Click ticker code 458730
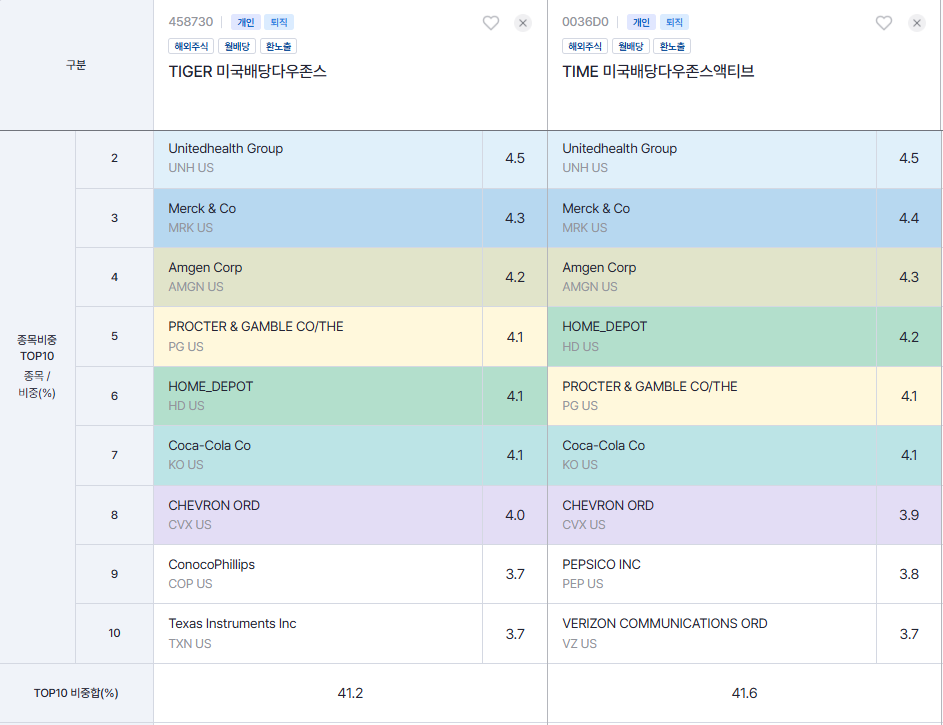 (191, 22)
